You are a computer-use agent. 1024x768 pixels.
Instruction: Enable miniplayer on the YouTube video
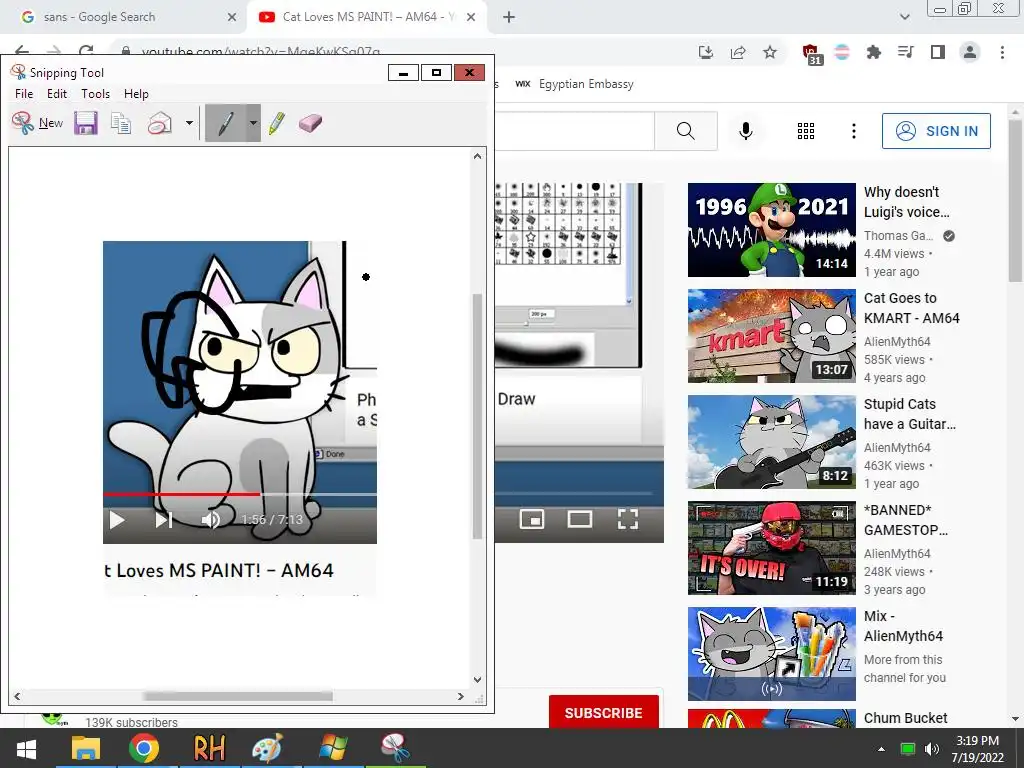click(532, 519)
